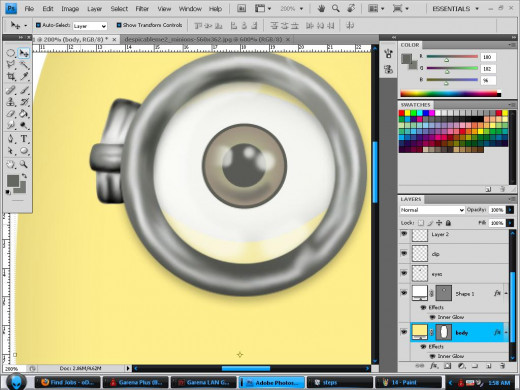Toggle lock all on layer
Image resolution: width=520 pixels, height=390 pixels.
click(448, 223)
